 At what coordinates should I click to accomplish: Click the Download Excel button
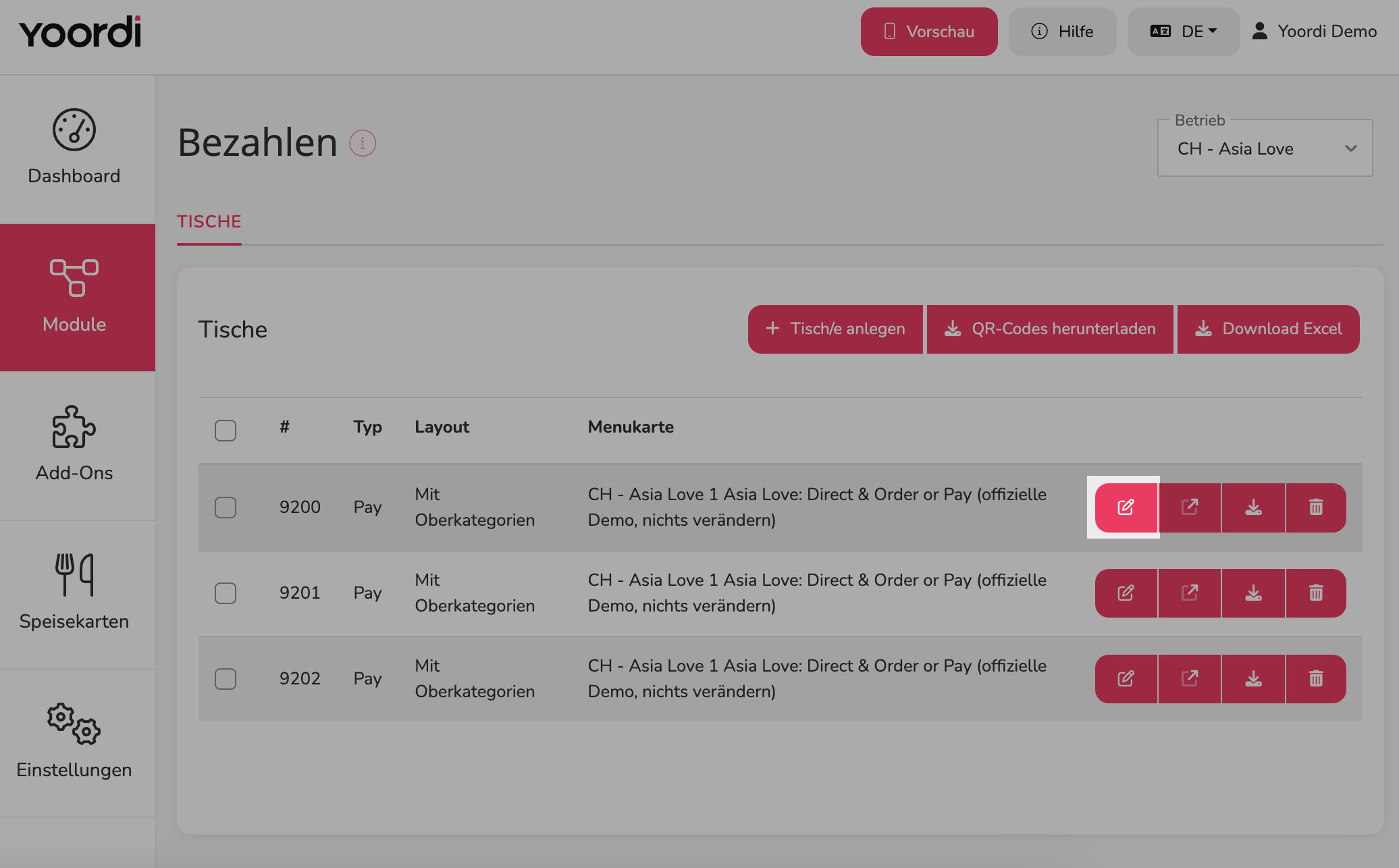[x=1269, y=329]
